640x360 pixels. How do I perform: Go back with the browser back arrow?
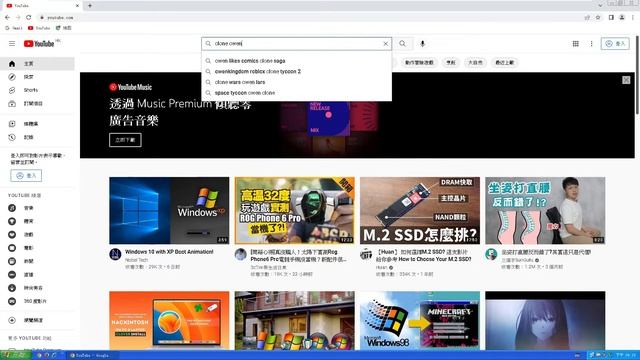click(x=7, y=18)
